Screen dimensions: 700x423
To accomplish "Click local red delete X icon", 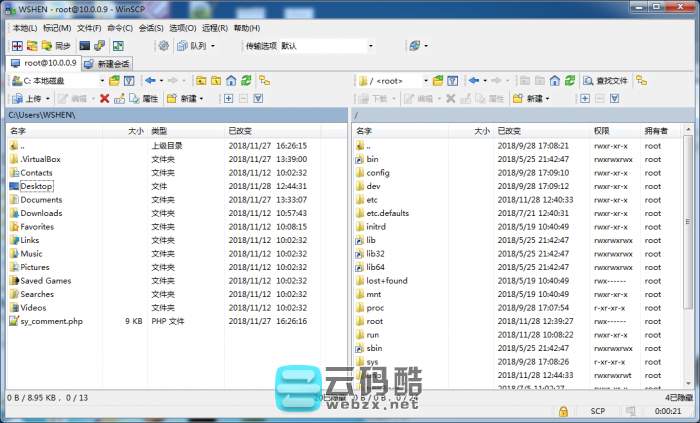I will click(x=104, y=99).
